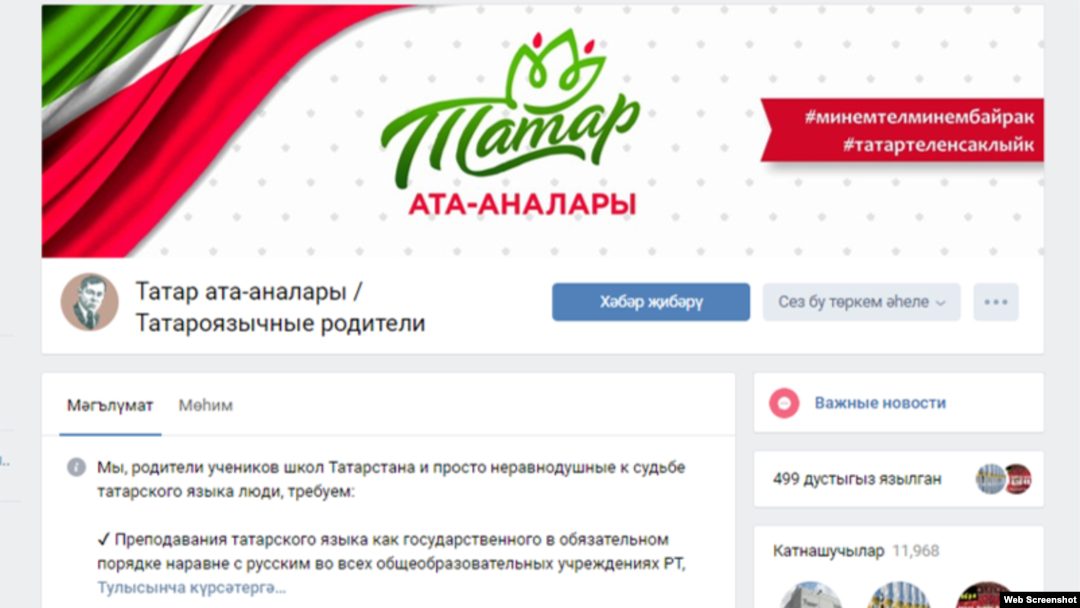Expand full description via Тулысынча күрсәтергә
1080x608 pixels.
pos(191,588)
